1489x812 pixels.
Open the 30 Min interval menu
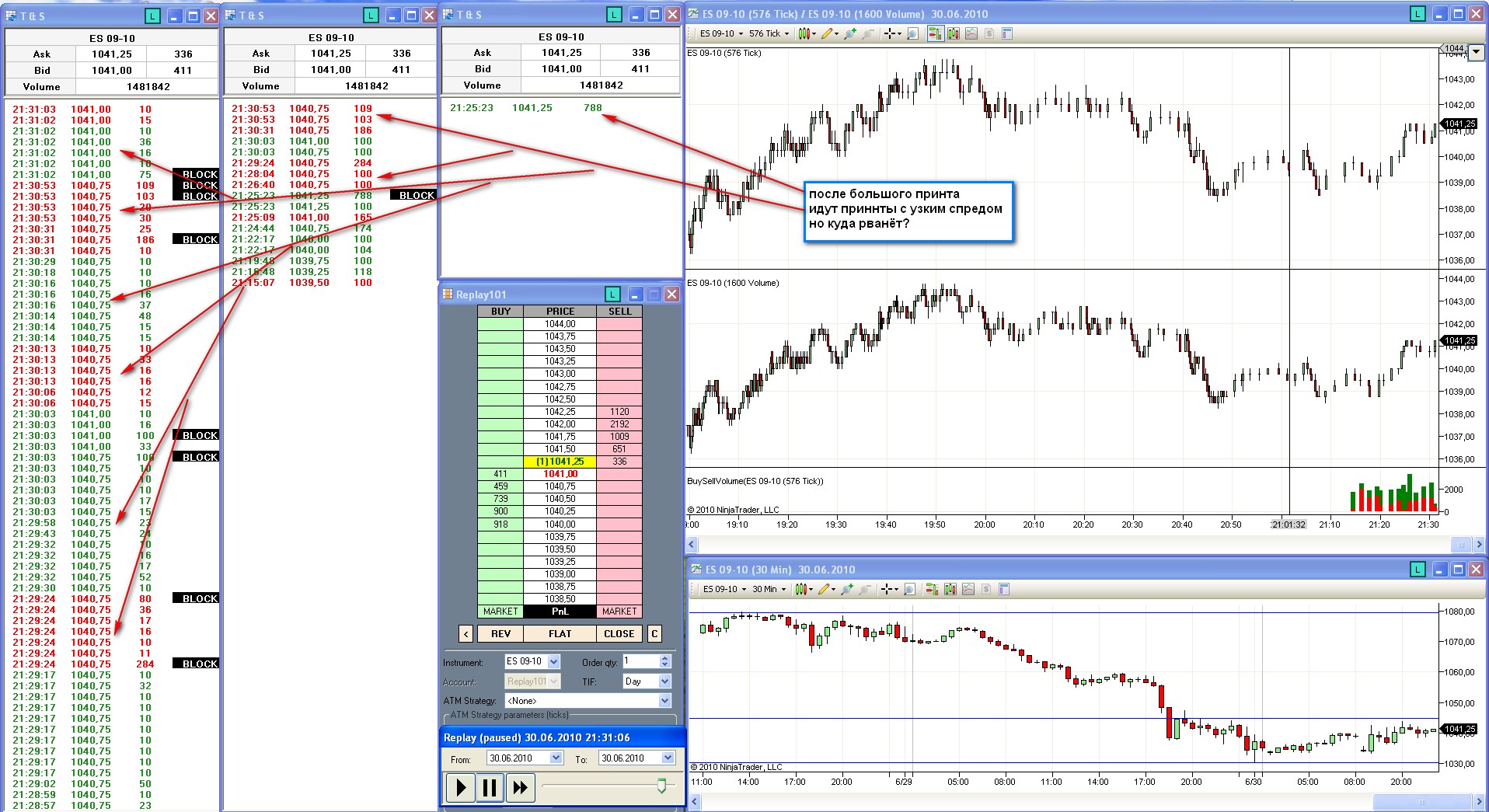(x=768, y=589)
